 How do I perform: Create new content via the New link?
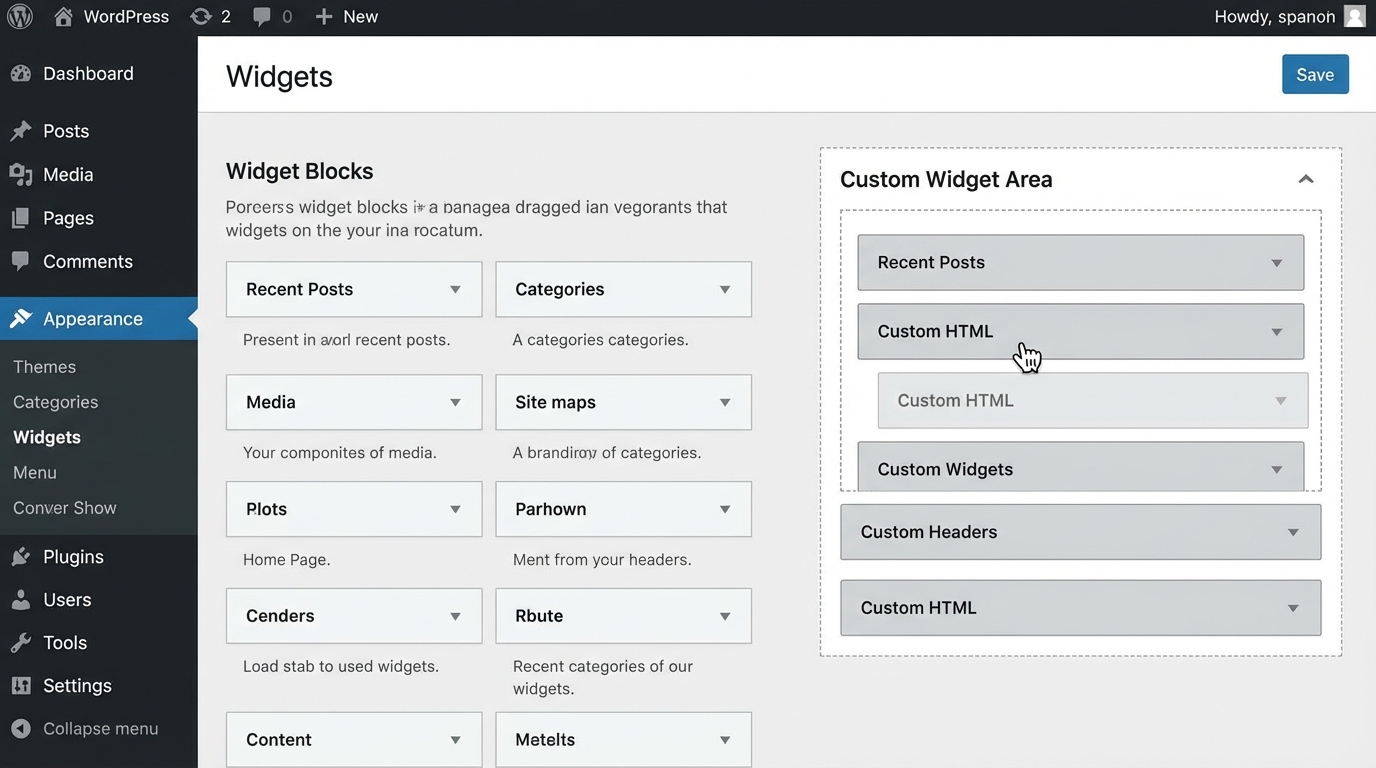346,16
